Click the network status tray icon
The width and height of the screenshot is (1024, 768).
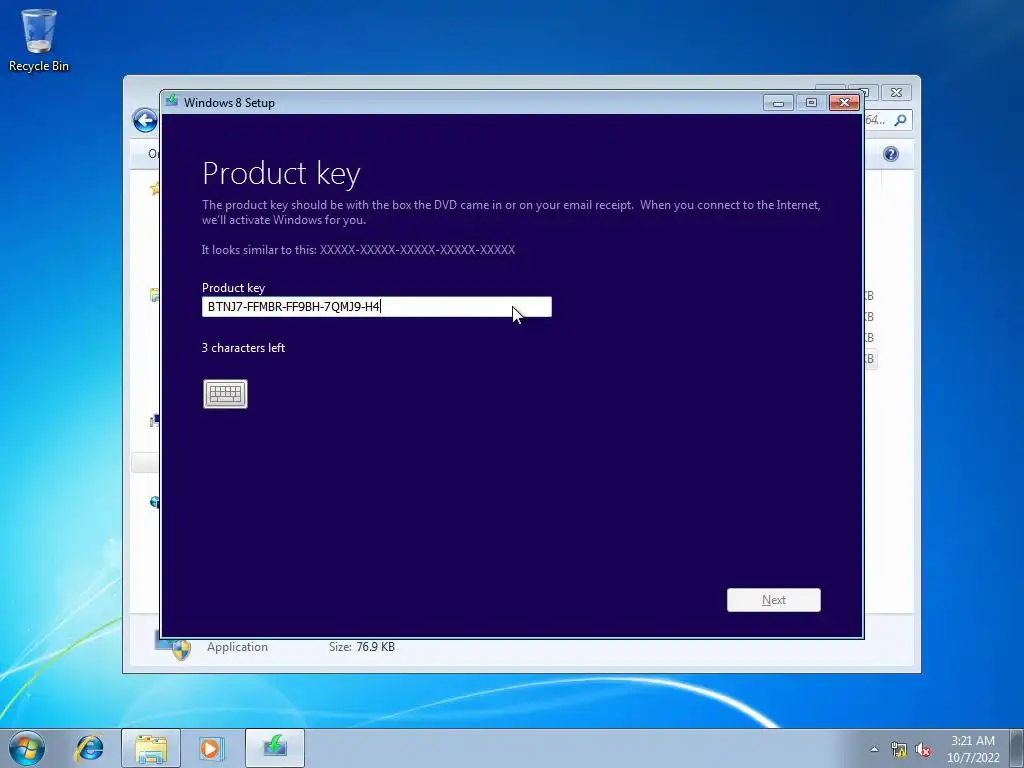tap(899, 750)
